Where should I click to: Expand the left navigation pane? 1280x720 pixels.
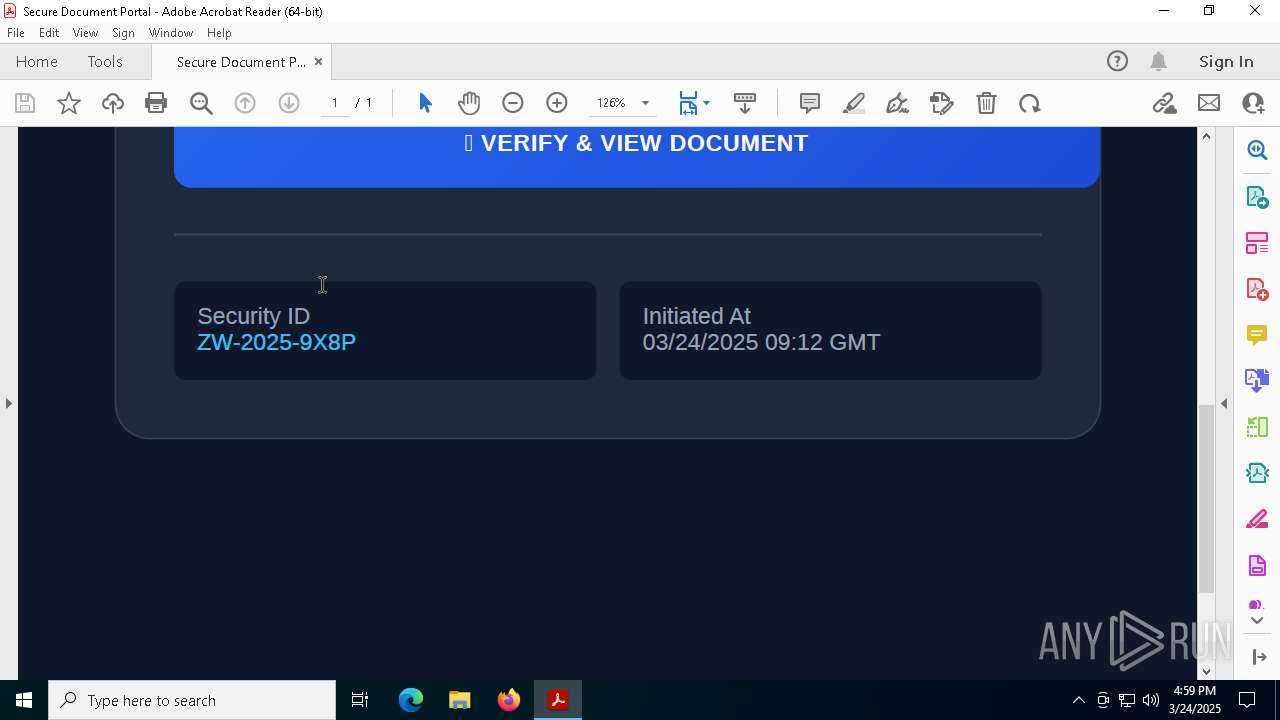(8, 403)
